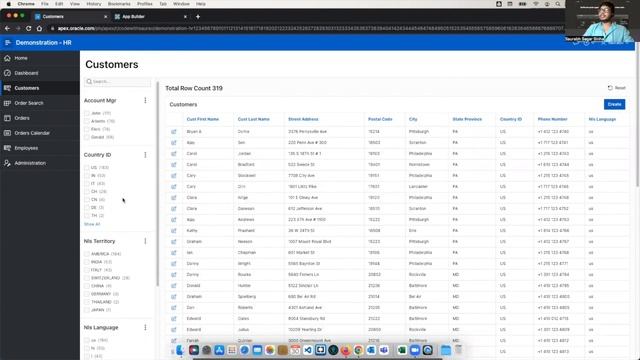Open Order Search in the sidebar
Viewport: 640px width, 360px height.
coord(29,103)
